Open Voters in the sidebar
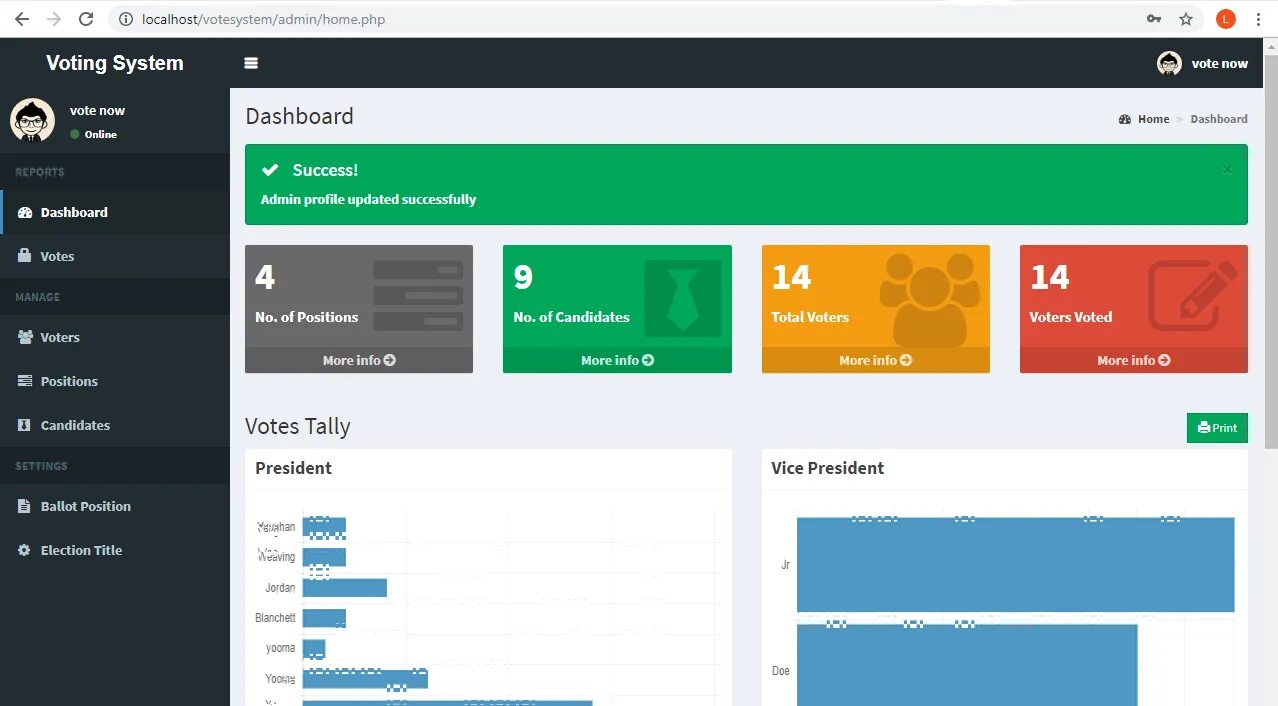Screen dimensions: 1278x706 point(115,337)
